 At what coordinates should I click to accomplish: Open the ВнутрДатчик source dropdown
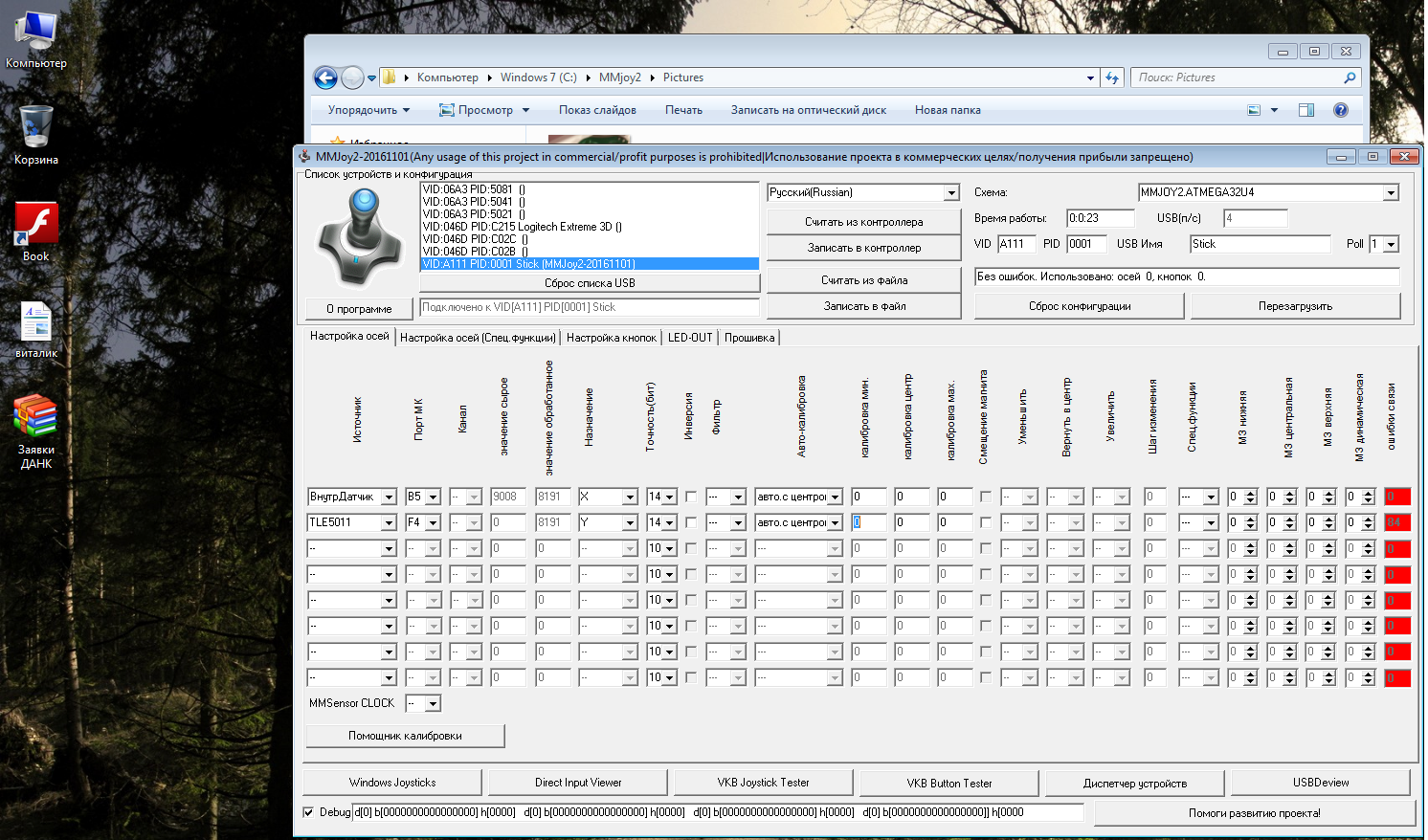coord(388,497)
